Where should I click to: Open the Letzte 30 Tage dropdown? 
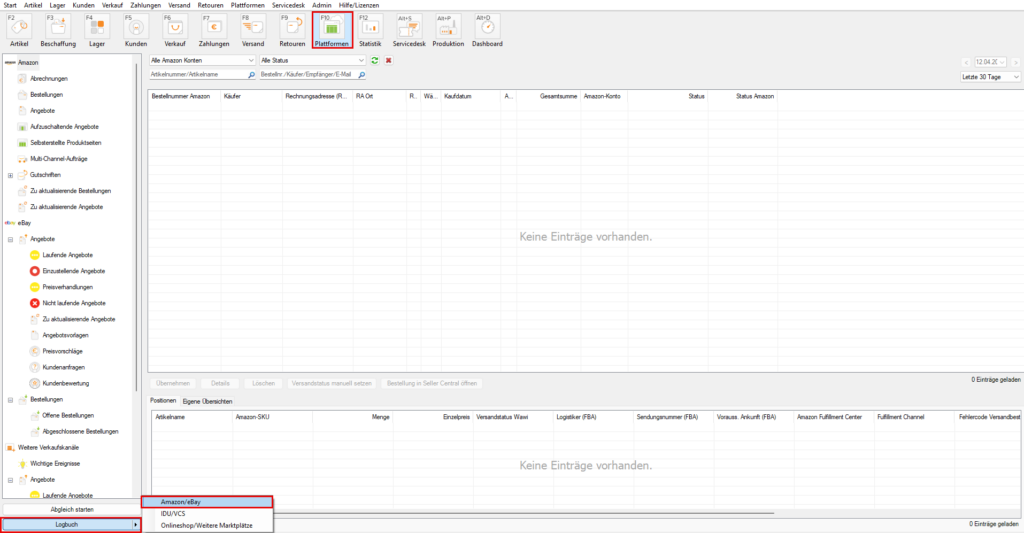tap(990, 77)
